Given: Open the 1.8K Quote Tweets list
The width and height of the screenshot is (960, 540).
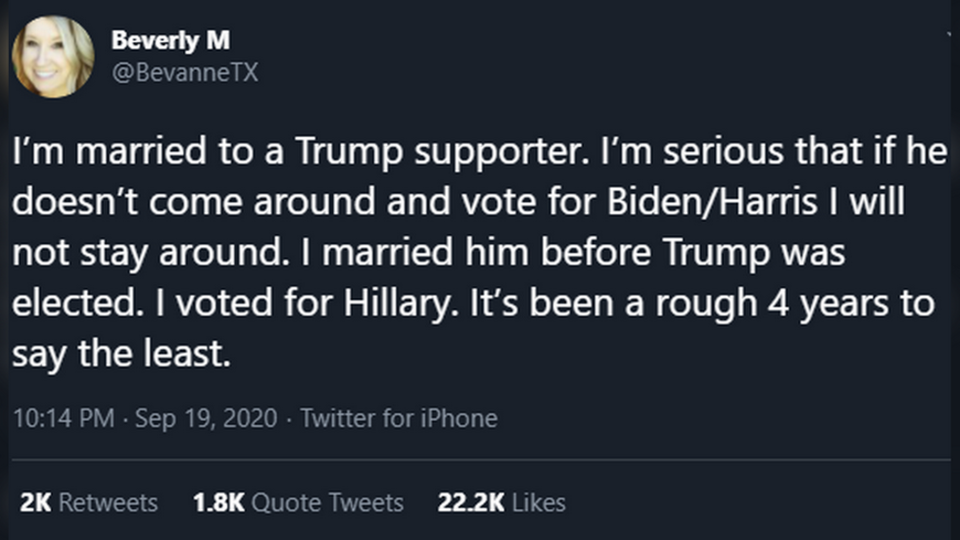Looking at the screenshot, I should coord(297,502).
